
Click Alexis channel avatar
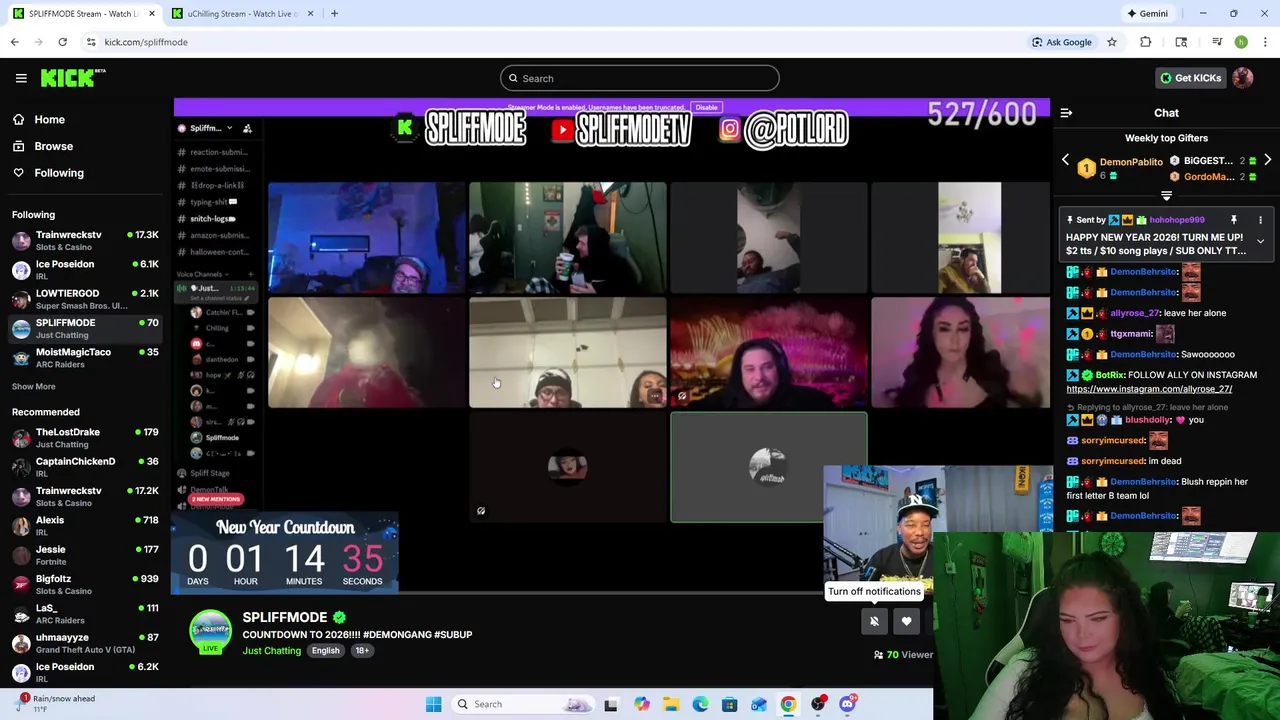(x=21, y=526)
